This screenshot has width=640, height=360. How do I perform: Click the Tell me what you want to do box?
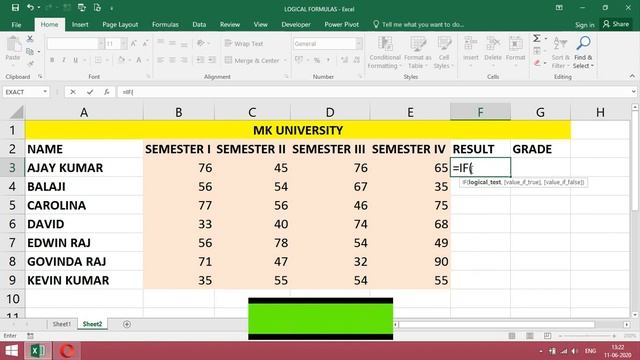pos(418,24)
